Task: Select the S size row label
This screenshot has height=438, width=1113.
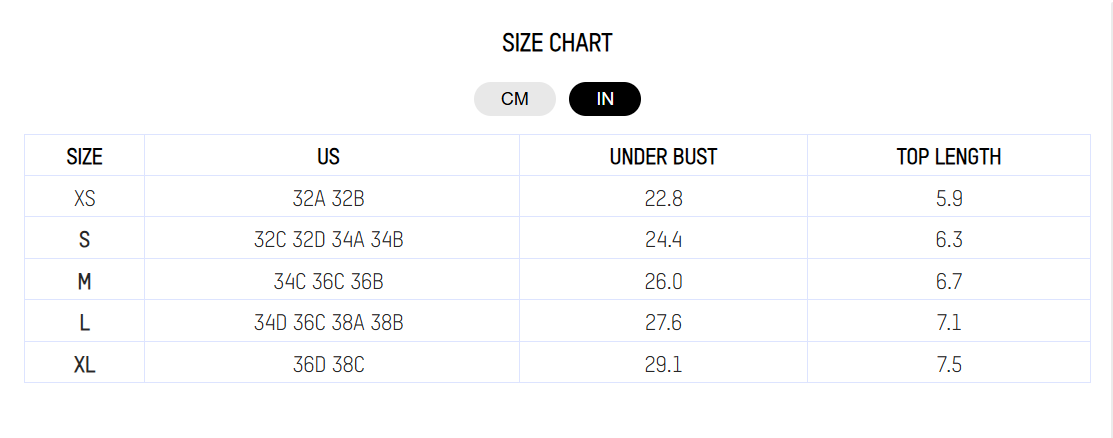Action: pyautogui.click(x=84, y=240)
